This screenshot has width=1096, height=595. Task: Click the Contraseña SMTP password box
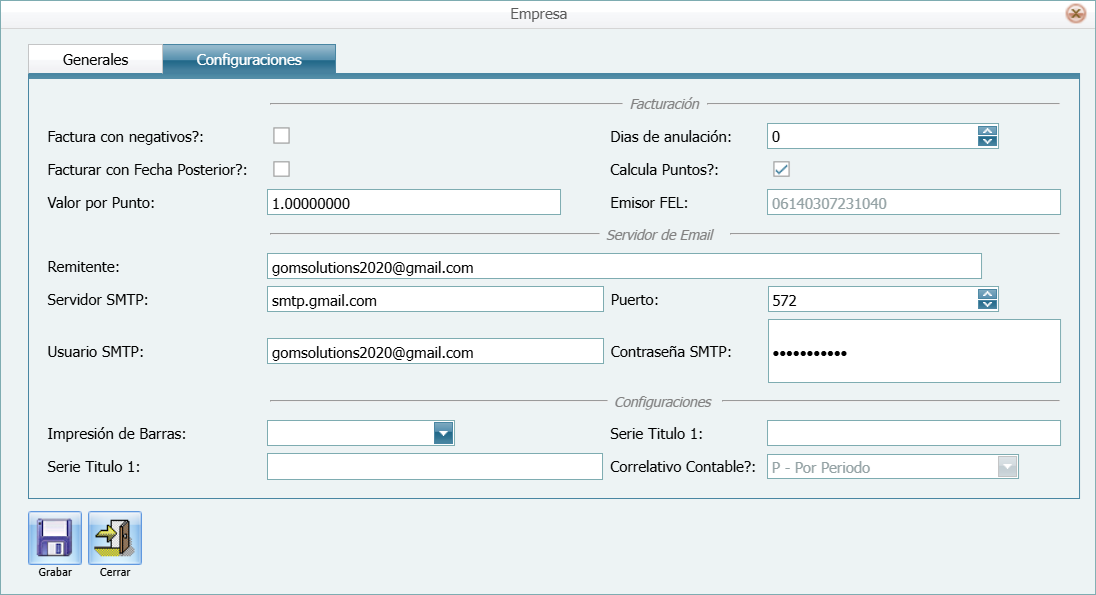913,350
